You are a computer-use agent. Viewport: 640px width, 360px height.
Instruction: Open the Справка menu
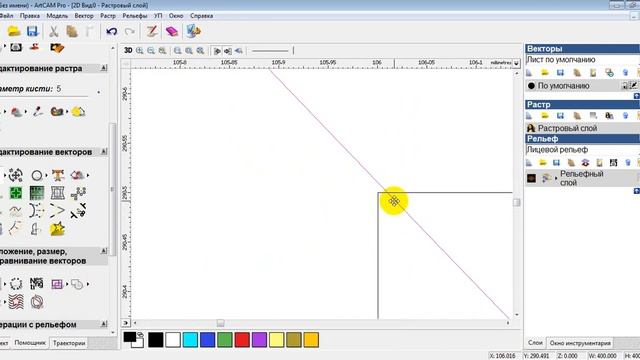pos(202,16)
